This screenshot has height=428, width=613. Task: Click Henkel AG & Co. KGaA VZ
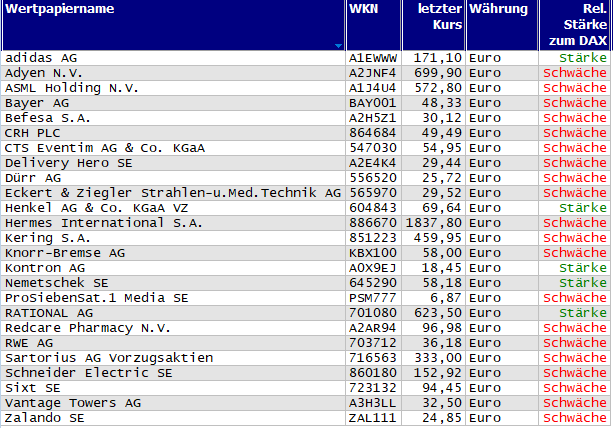point(97,208)
